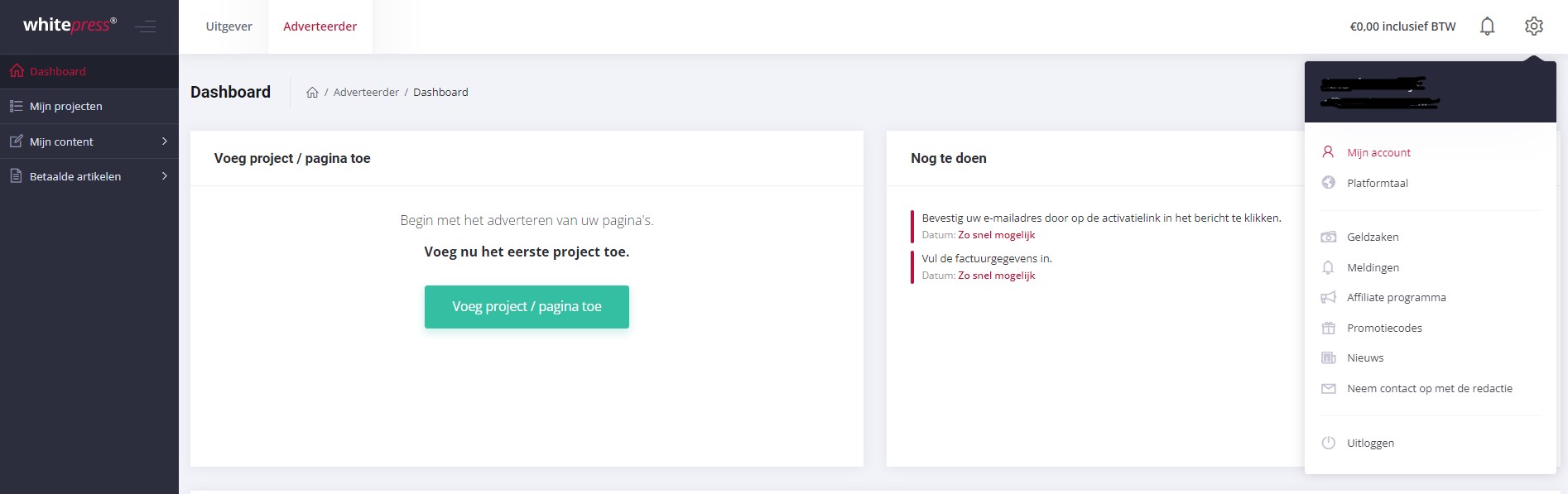The image size is (1568, 494).
Task: Open Mijn projecten in the sidebar
Action: coord(89,106)
